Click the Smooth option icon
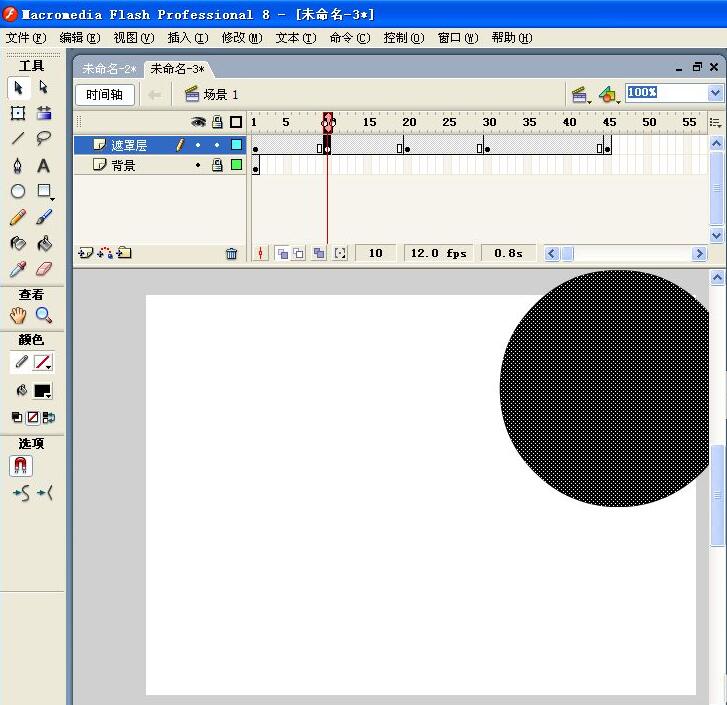 22,493
